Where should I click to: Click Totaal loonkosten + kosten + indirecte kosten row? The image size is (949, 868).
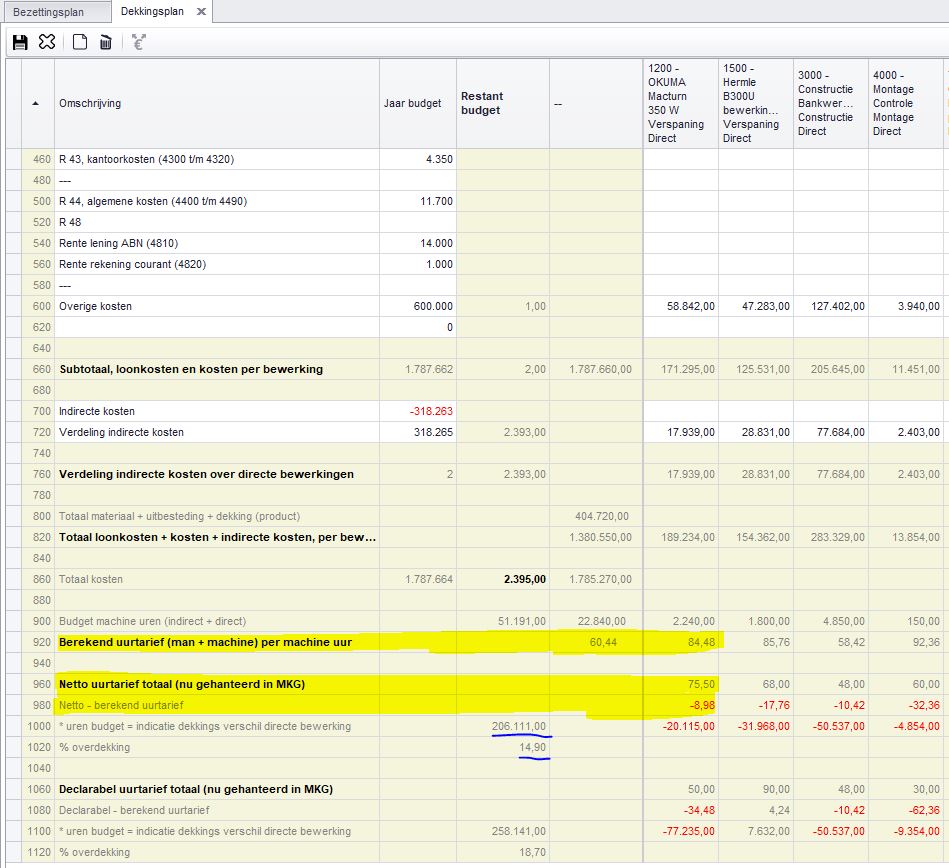[217, 538]
